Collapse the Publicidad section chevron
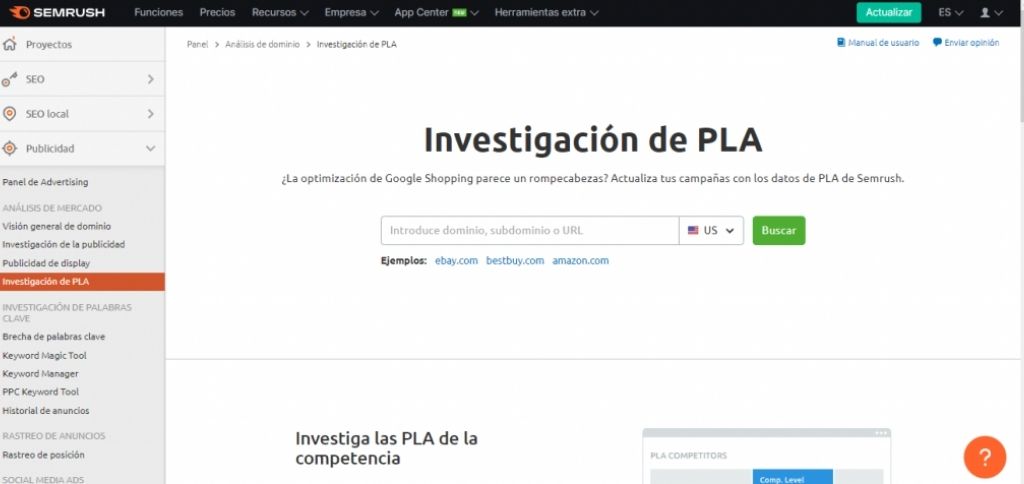 click(x=151, y=148)
